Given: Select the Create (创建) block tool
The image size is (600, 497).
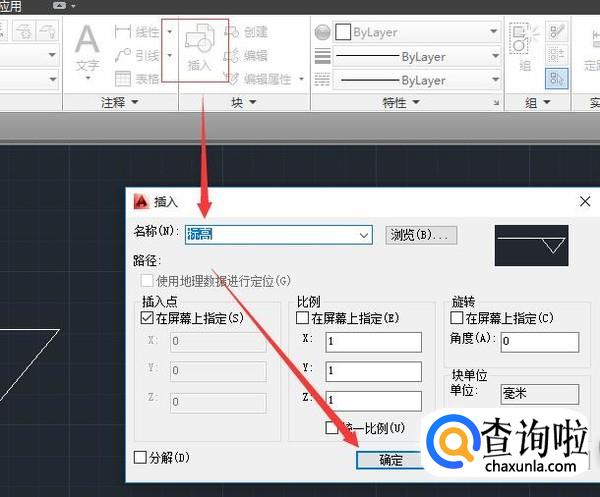Looking at the screenshot, I should [246, 32].
